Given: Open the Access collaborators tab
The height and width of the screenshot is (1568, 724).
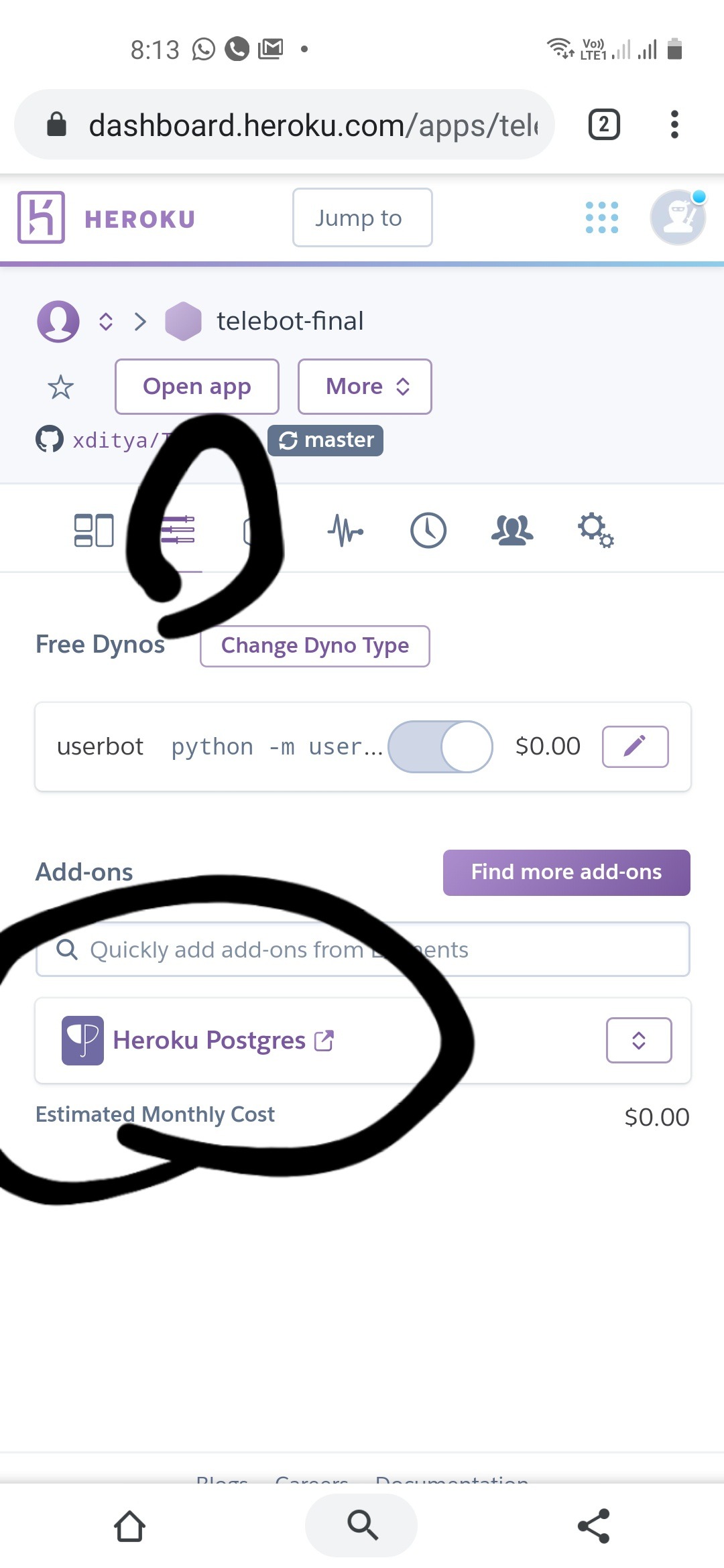Looking at the screenshot, I should tap(512, 531).
